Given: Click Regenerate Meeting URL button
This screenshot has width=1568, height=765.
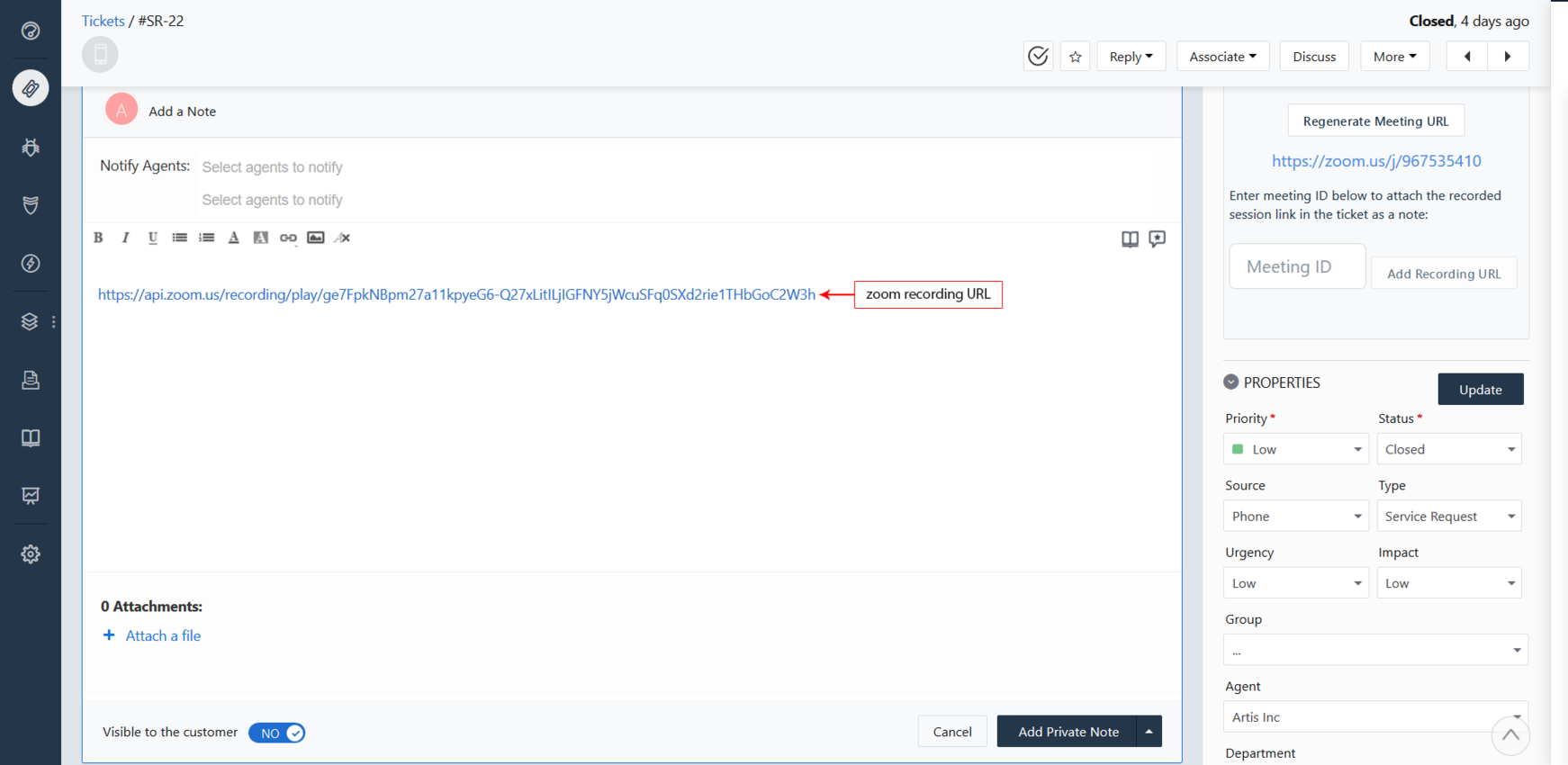Looking at the screenshot, I should [1375, 121].
